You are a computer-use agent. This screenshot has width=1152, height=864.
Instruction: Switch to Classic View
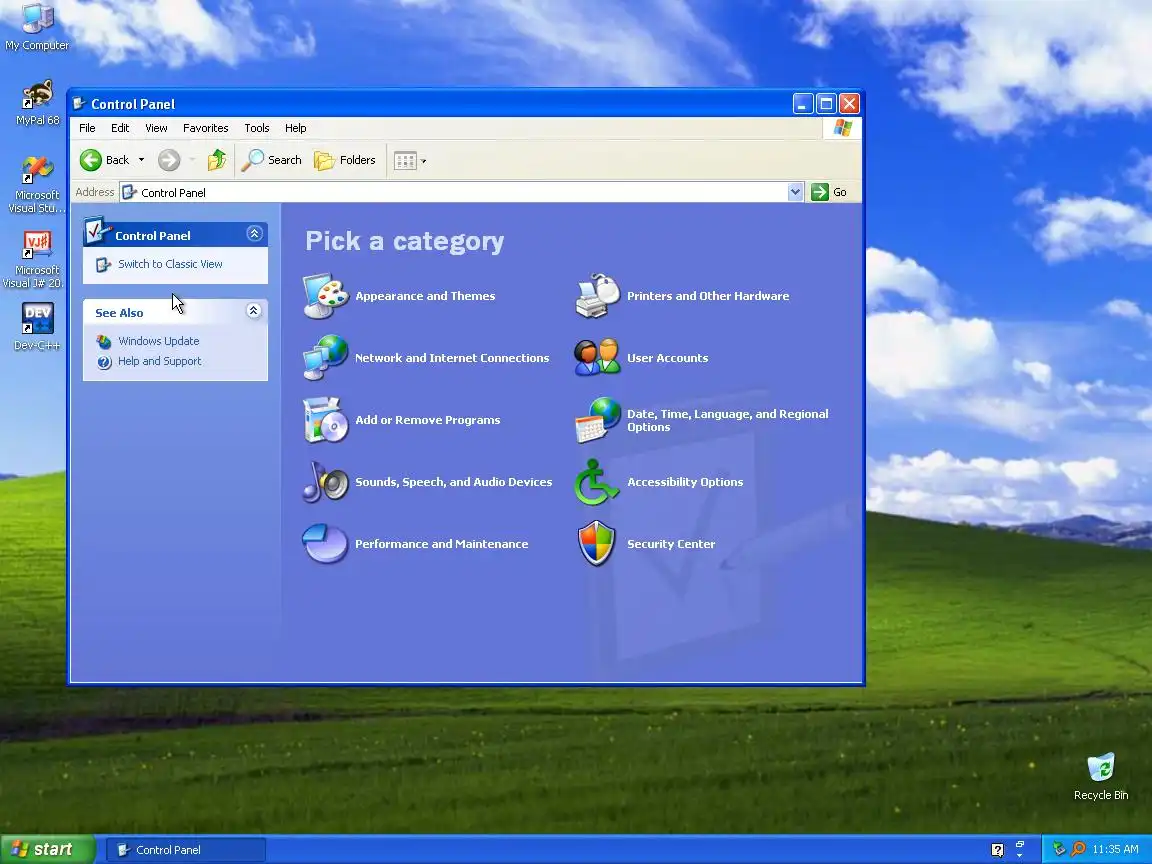click(x=170, y=264)
